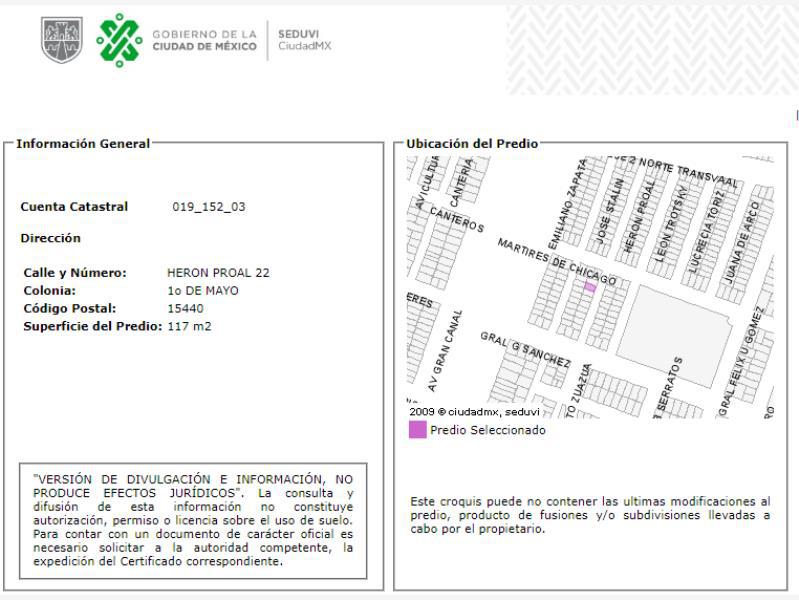The image size is (799, 600).
Task: Click the Información General panel title
Action: point(83,144)
